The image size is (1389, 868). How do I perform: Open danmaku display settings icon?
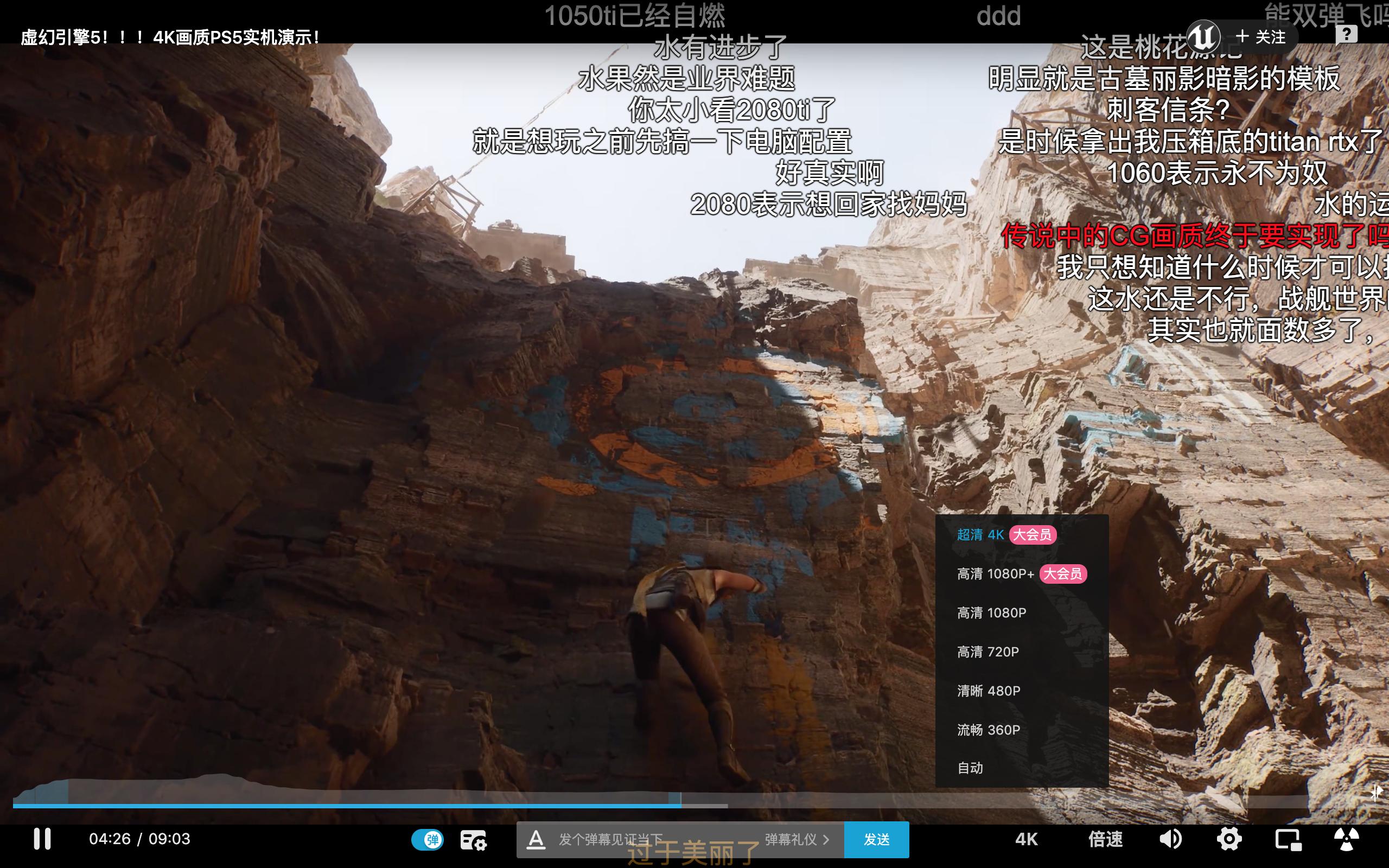(473, 840)
